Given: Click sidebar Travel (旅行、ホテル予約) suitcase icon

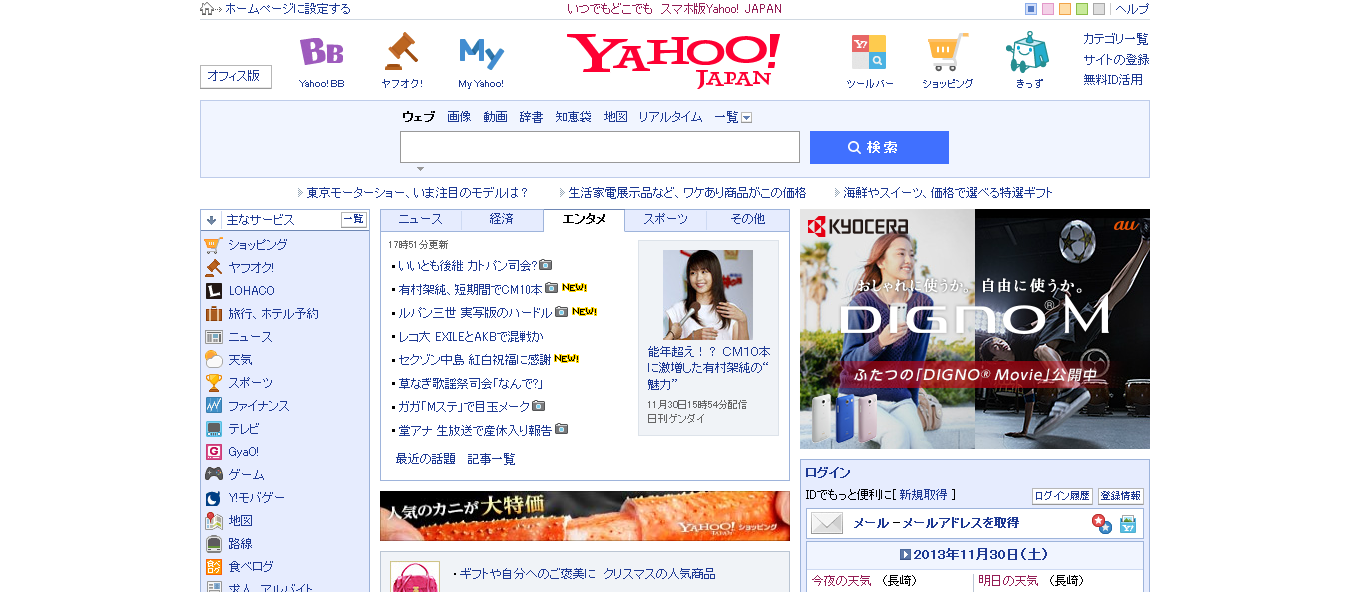Looking at the screenshot, I should pos(213,314).
